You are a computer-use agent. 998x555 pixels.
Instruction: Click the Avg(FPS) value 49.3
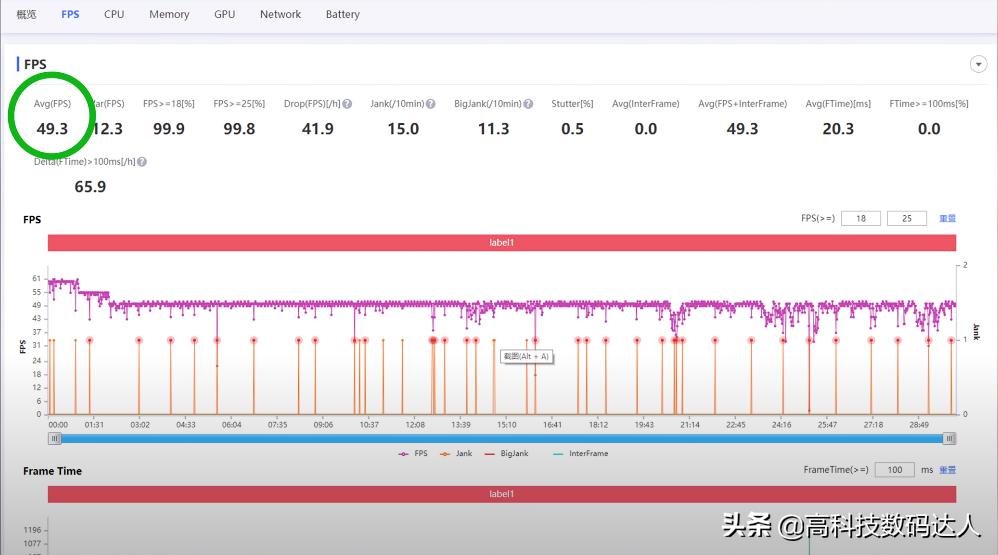52,129
